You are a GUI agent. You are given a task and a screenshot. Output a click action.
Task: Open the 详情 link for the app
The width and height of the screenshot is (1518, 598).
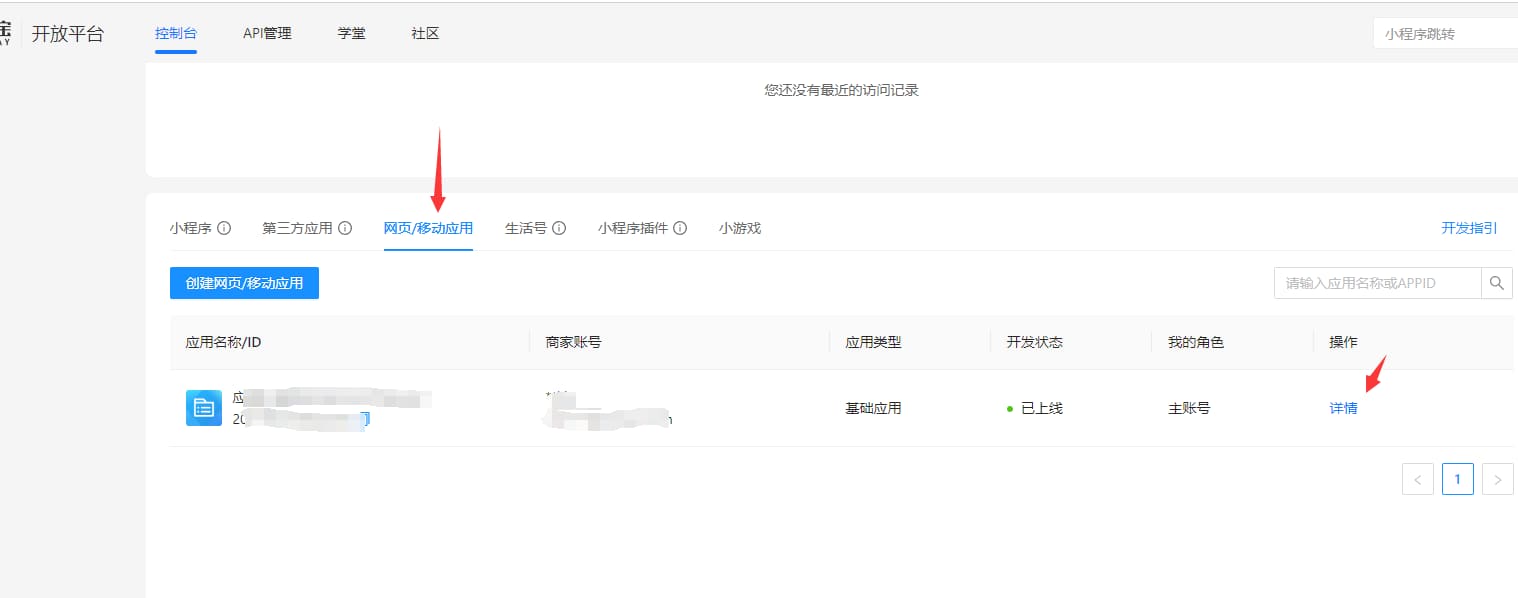[1343, 408]
